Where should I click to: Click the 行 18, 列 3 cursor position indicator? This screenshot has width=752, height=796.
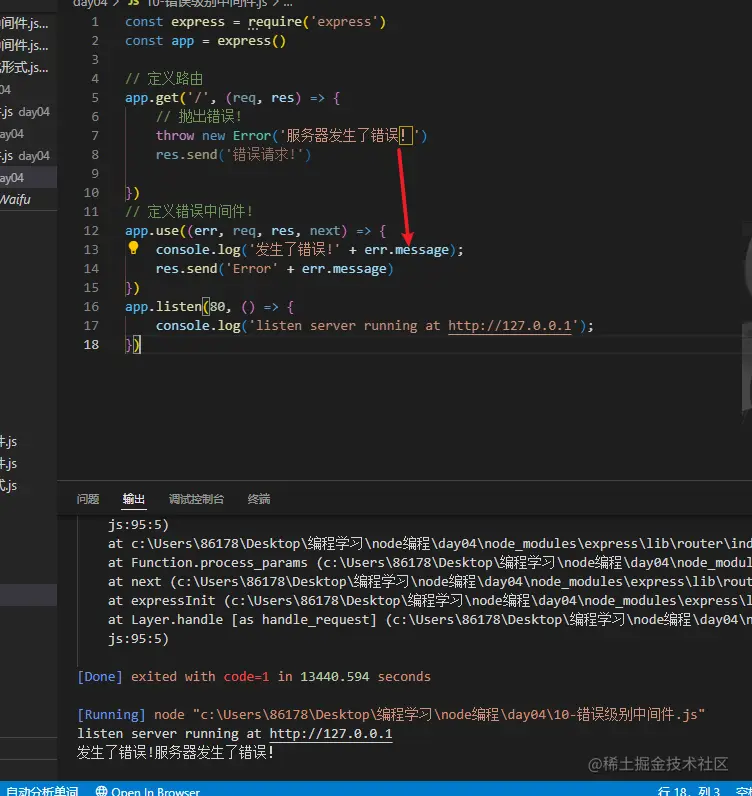[689, 791]
